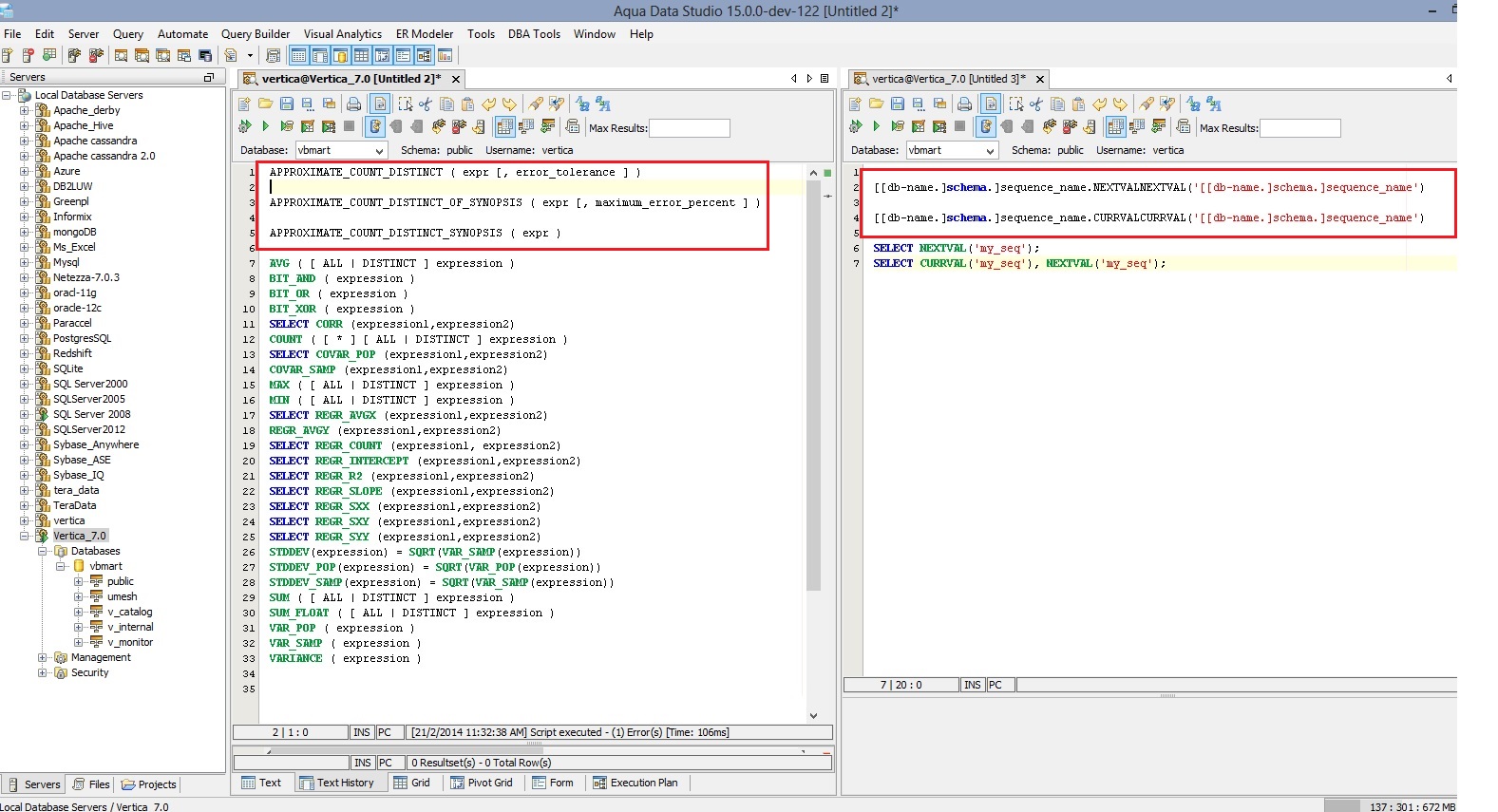This screenshot has width=1498, height=812.
Task: Click the Save icon in Untitled 2 toolbar
Action: (286, 104)
